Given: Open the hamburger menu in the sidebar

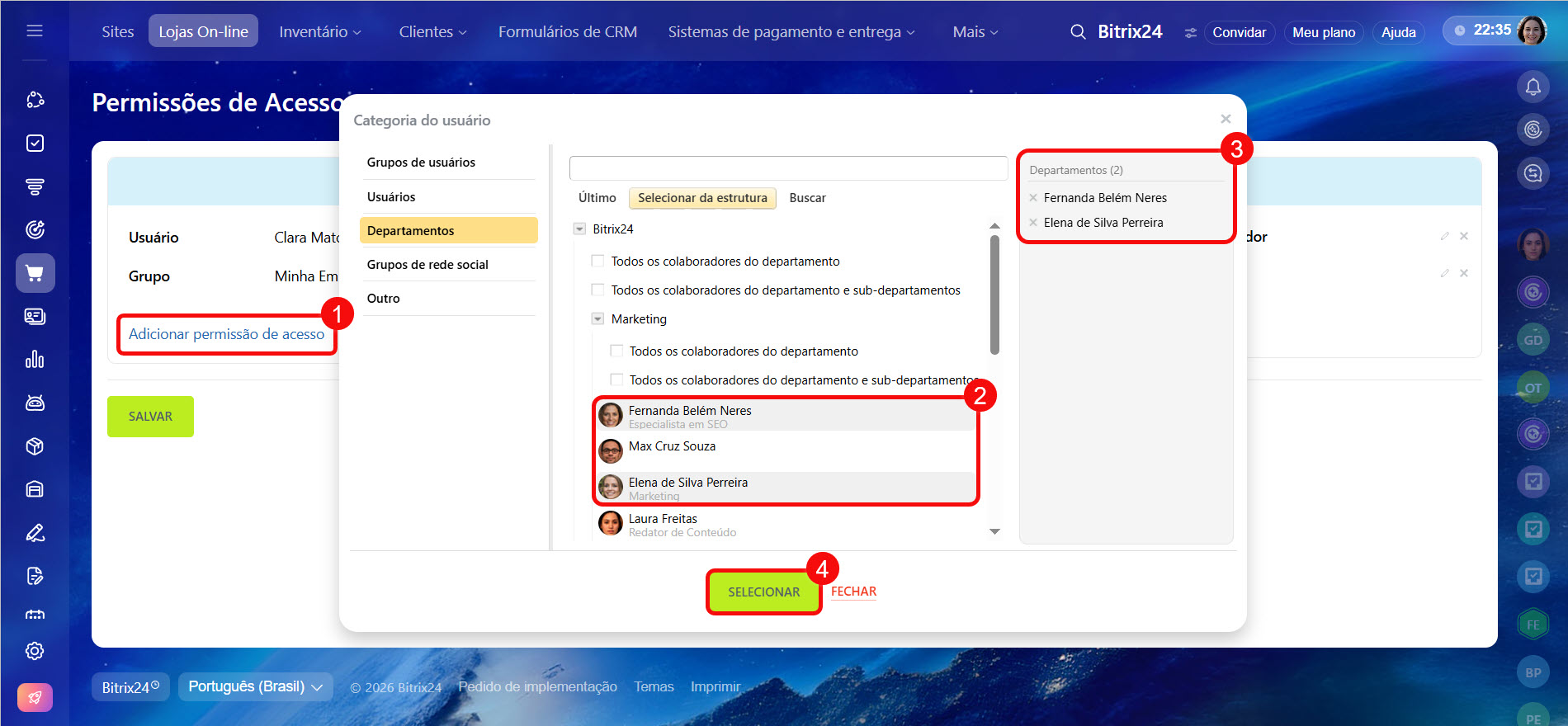Looking at the screenshot, I should click(x=35, y=31).
